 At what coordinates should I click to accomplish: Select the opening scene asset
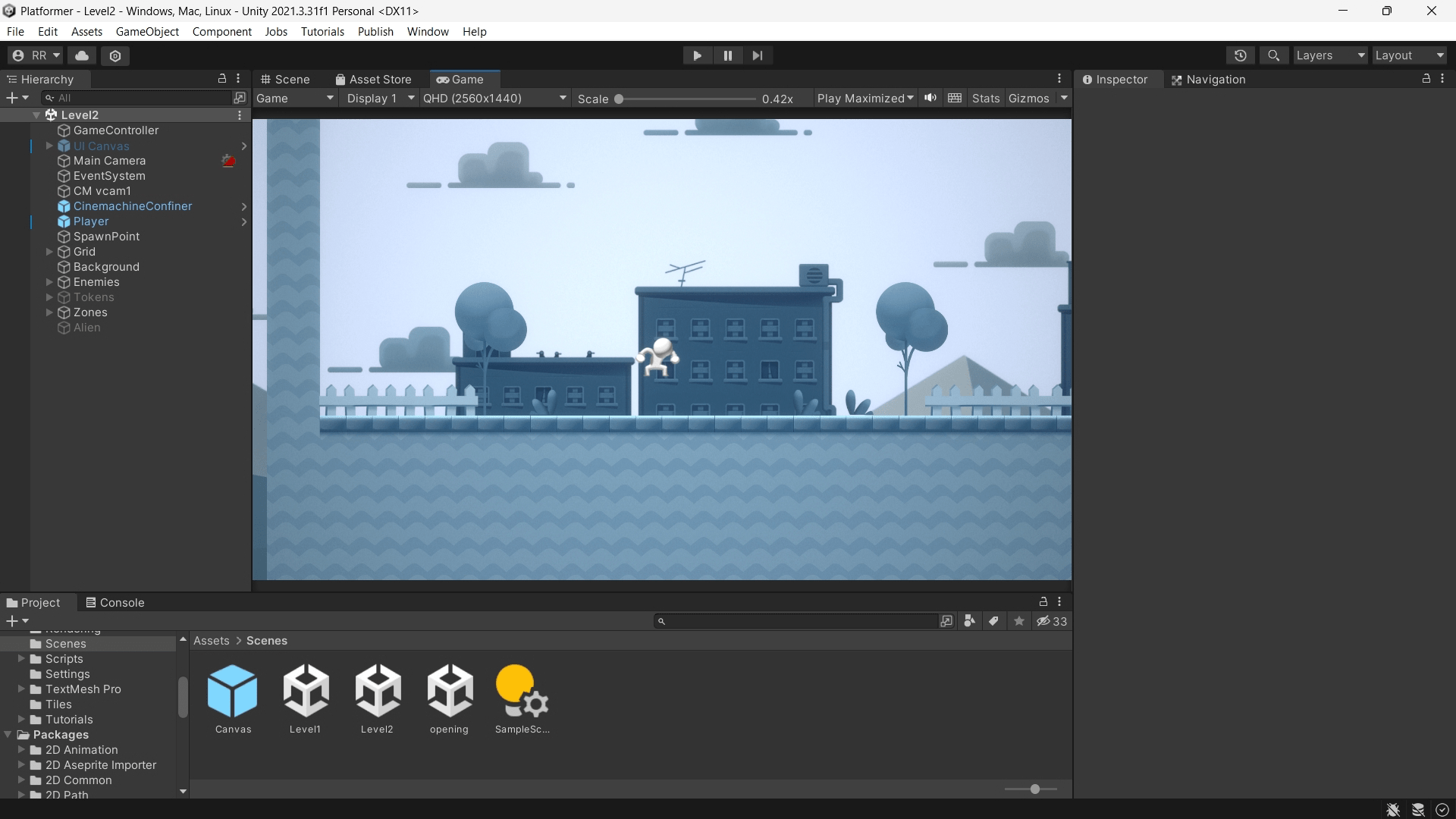click(450, 699)
